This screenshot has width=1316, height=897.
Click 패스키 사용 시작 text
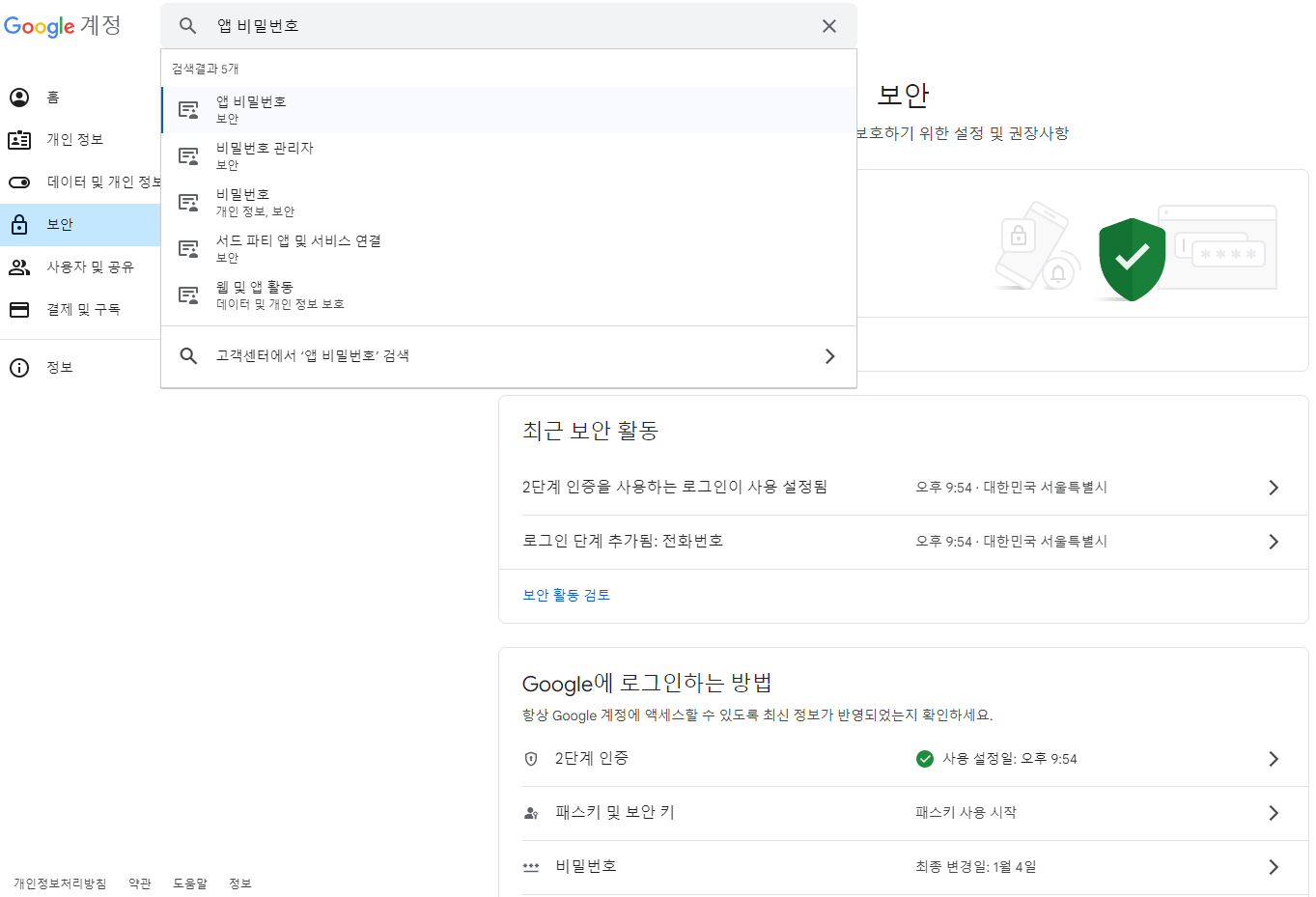click(x=966, y=813)
